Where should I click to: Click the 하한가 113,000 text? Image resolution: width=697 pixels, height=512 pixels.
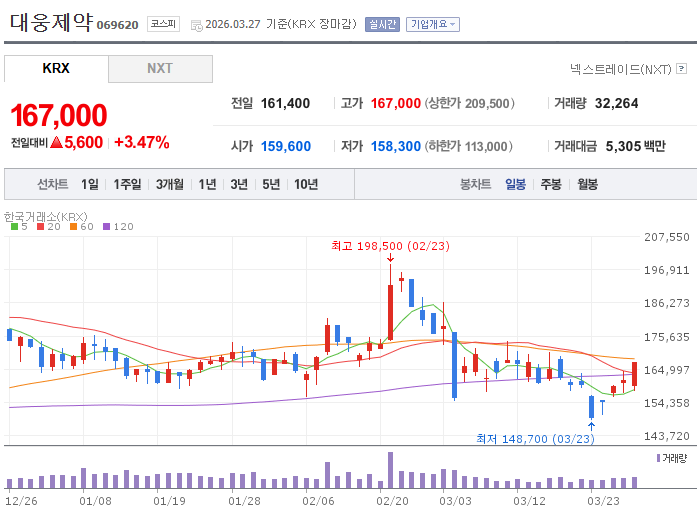(x=469, y=146)
